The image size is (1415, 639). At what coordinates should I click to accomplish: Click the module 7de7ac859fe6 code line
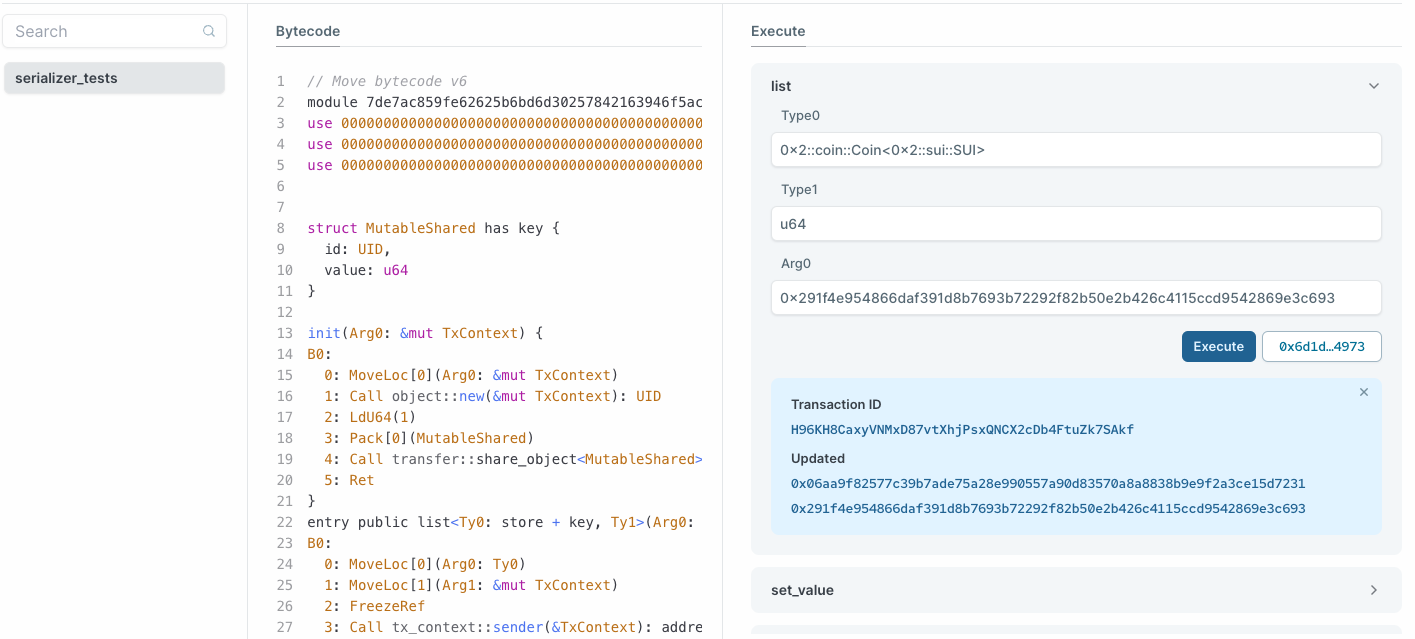coord(505,103)
